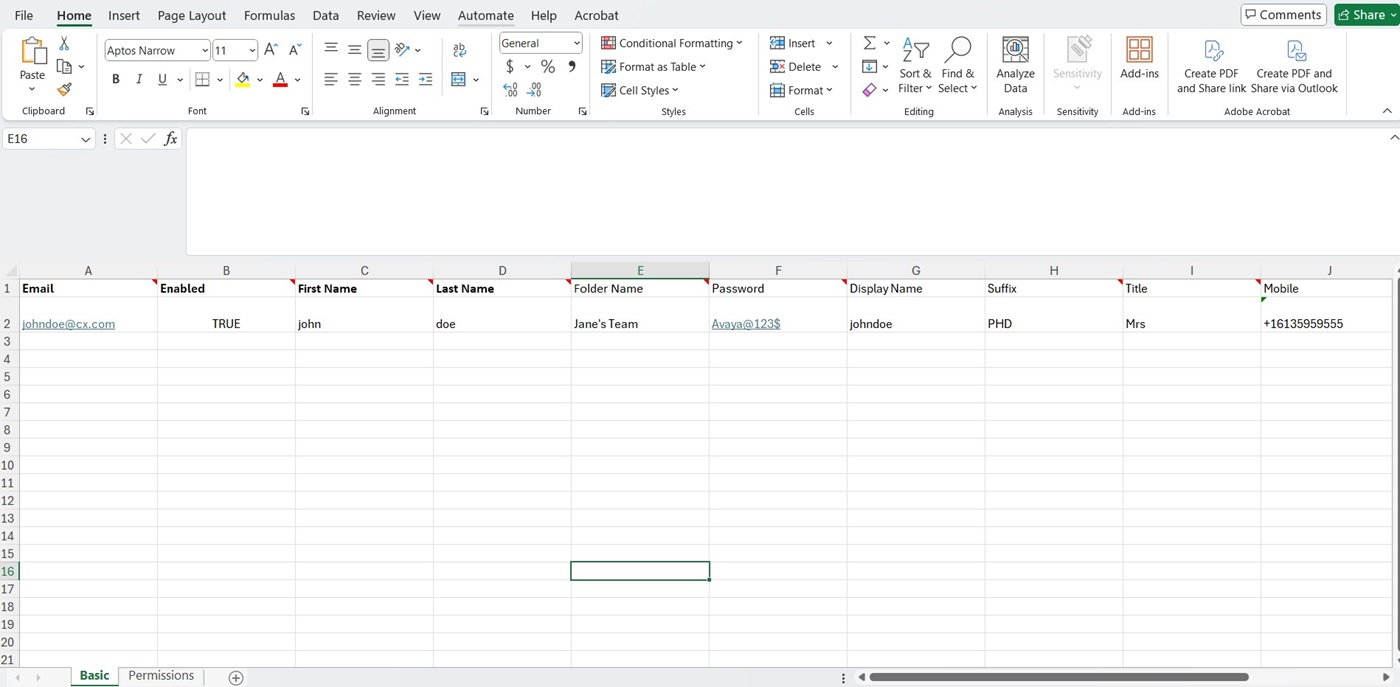Apply yellow fill color swatch
1400x687 pixels.
click(x=243, y=80)
